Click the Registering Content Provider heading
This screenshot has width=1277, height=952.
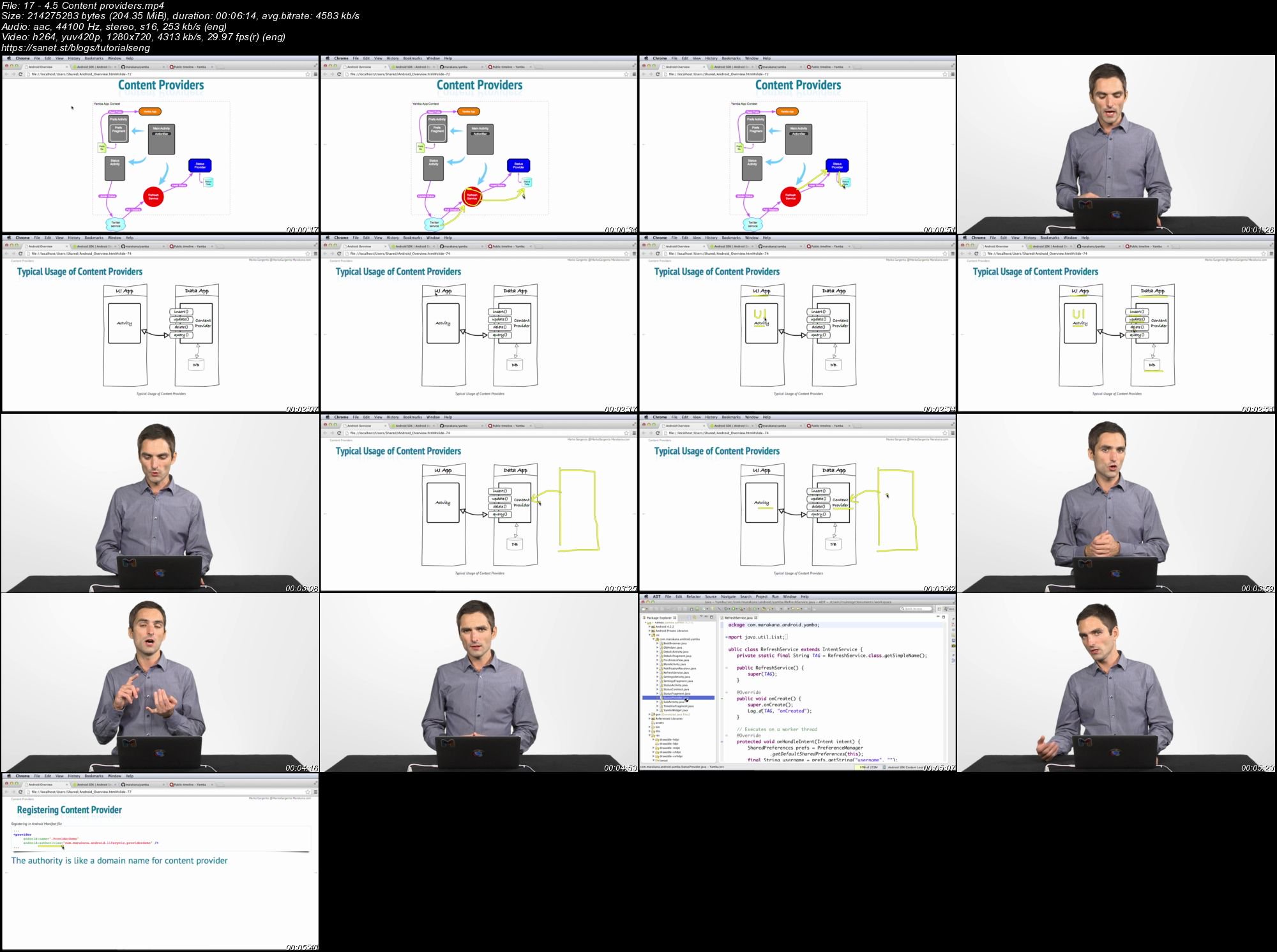click(70, 810)
